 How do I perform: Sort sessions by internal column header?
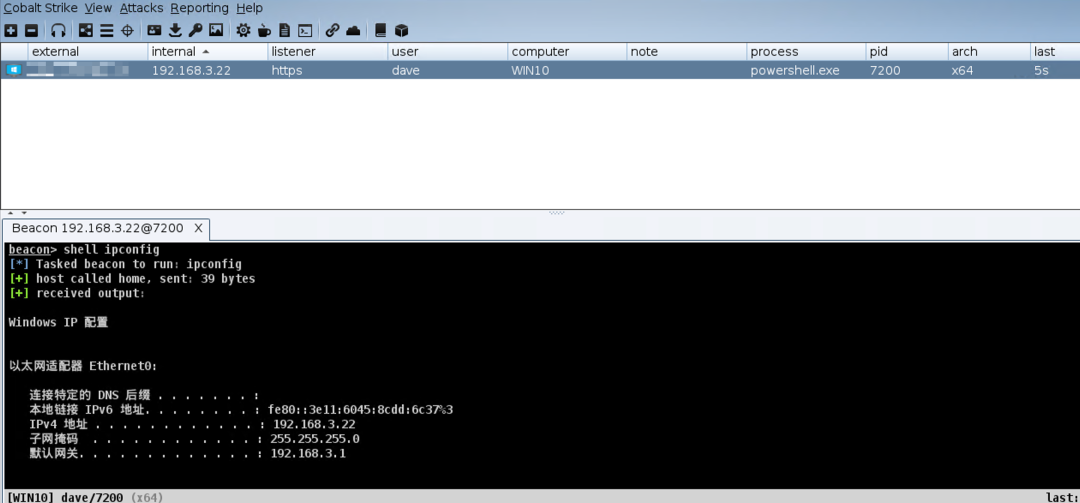point(207,52)
